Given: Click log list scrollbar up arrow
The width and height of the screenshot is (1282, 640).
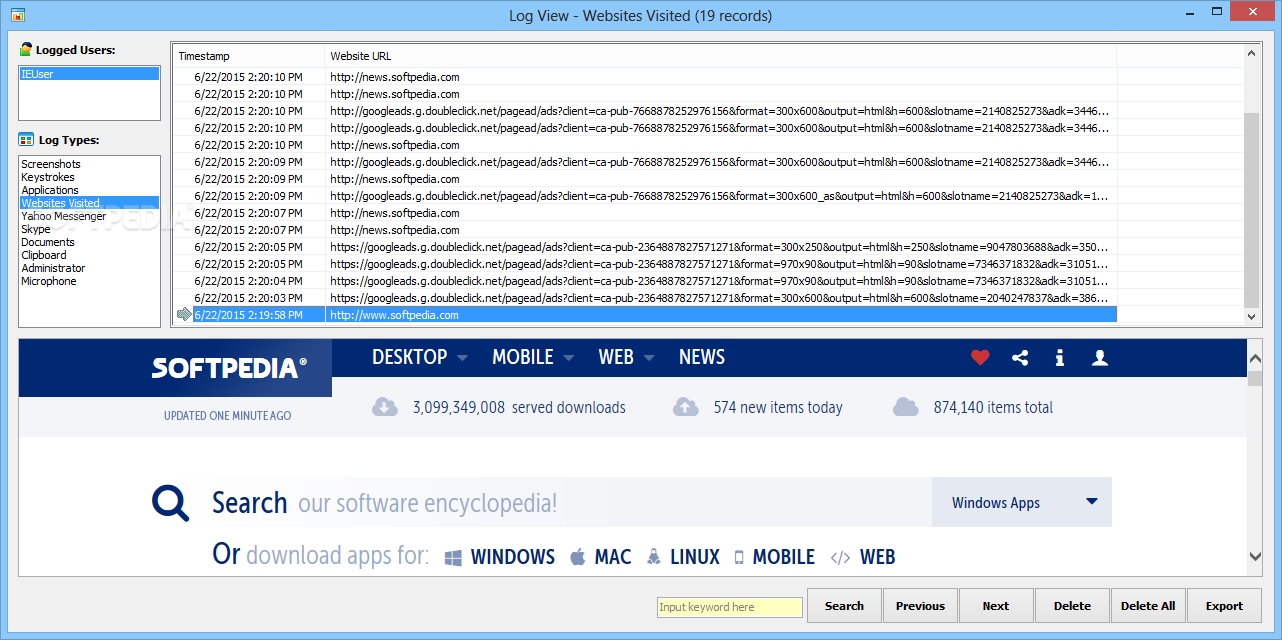Looking at the screenshot, I should (1252, 53).
